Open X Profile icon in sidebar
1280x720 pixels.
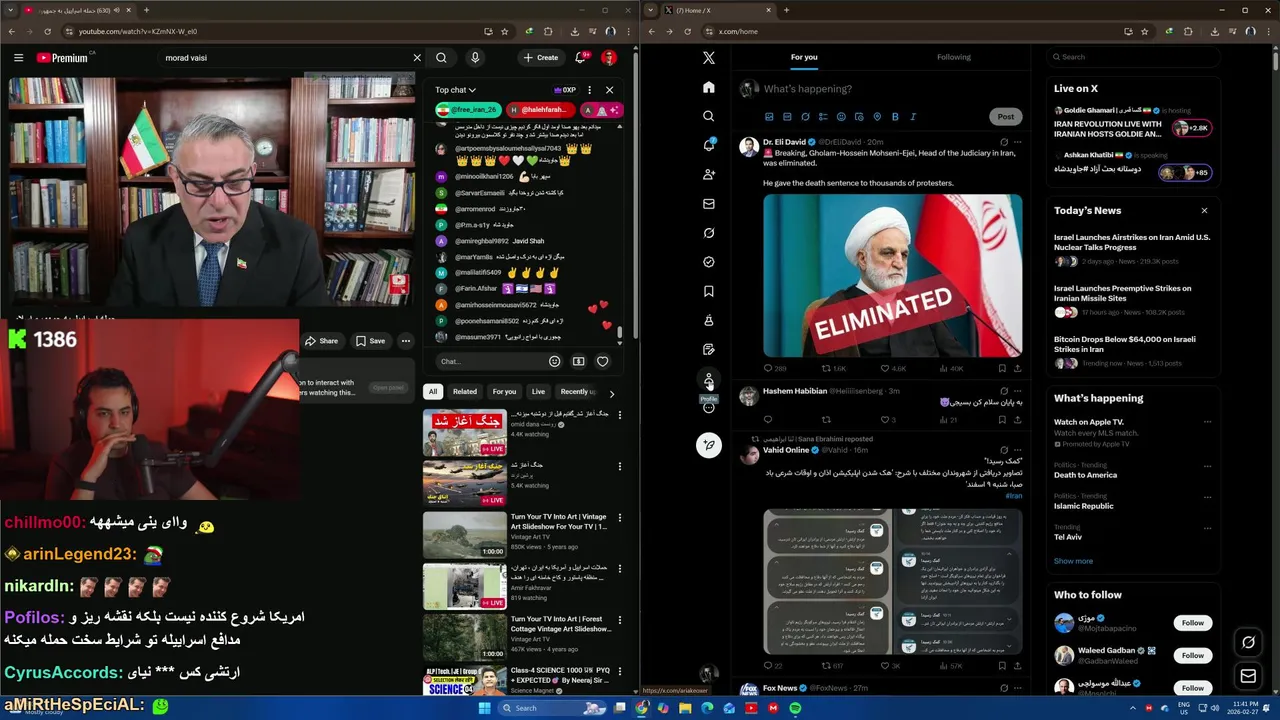click(709, 379)
